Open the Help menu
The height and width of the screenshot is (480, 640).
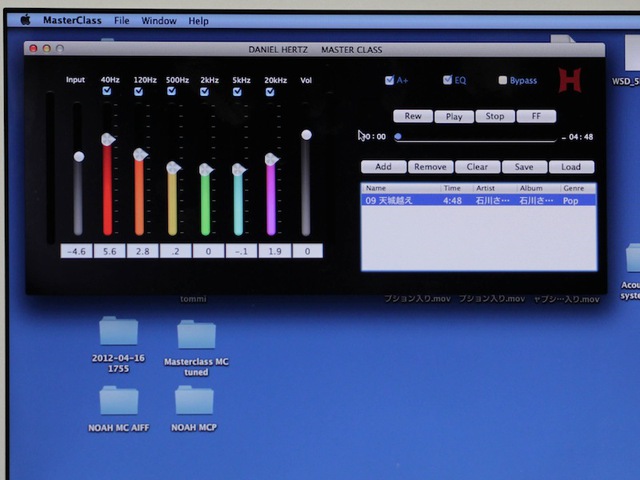click(x=198, y=21)
